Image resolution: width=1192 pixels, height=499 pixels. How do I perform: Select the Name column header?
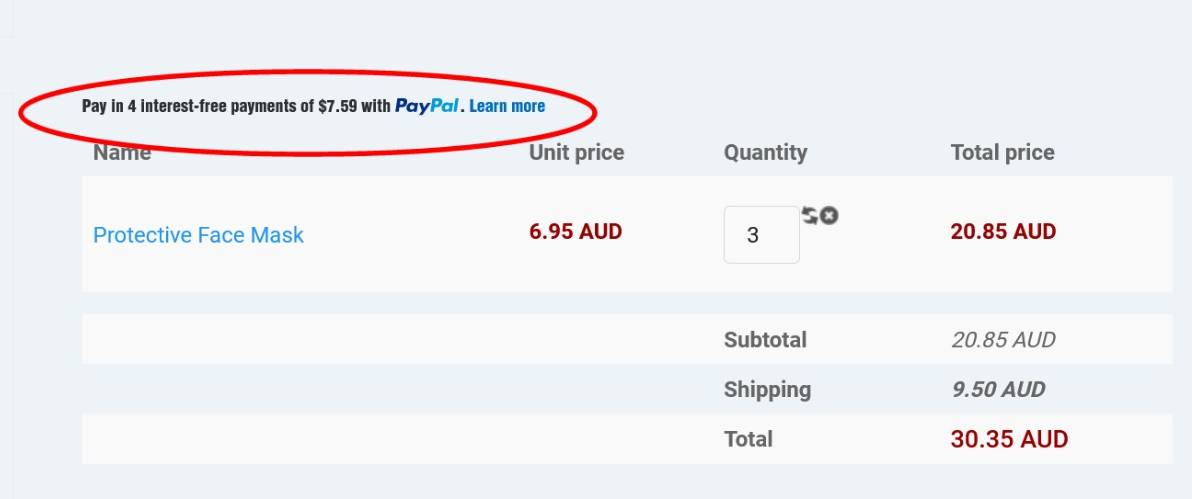pyautogui.click(x=122, y=153)
